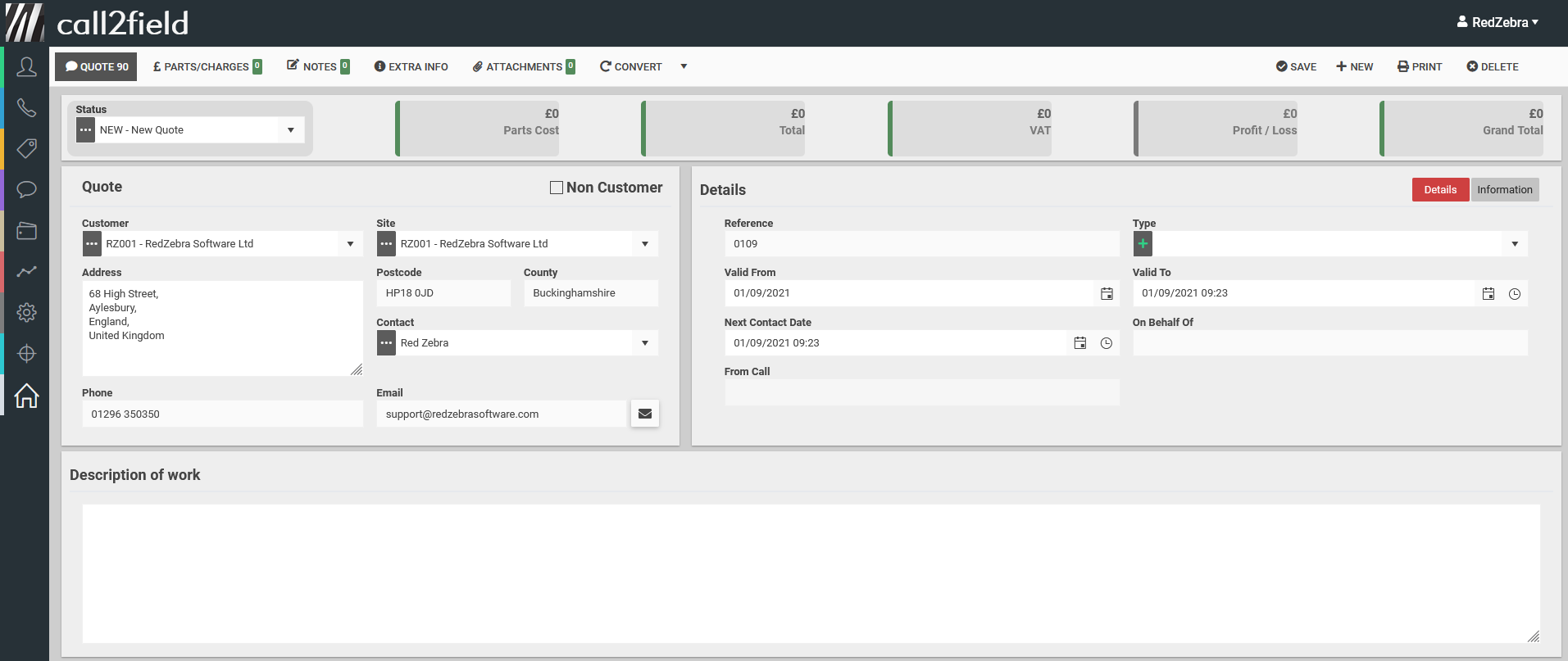The width and height of the screenshot is (1568, 661).
Task: Open the Attachments tab
Action: [524, 66]
